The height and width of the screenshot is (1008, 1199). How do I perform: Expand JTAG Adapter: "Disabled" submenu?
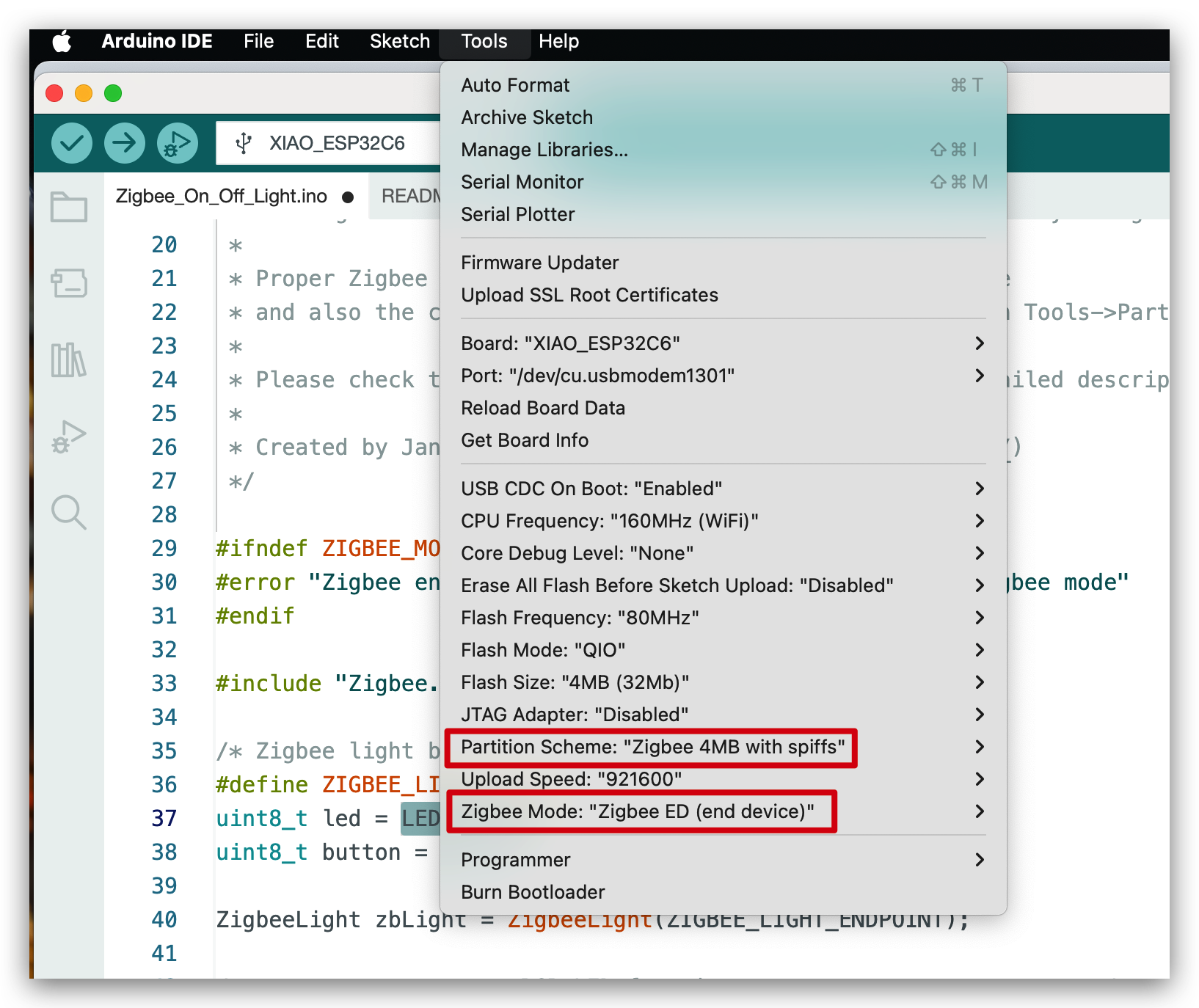pyautogui.click(x=724, y=715)
